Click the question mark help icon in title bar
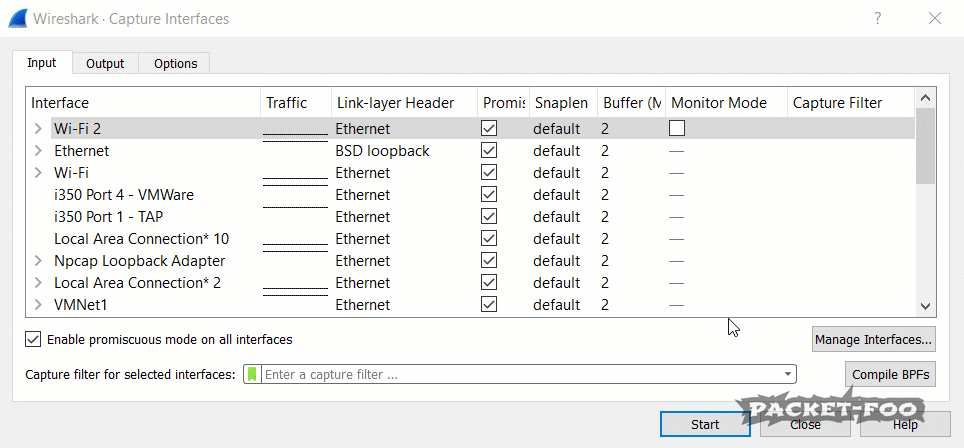 click(878, 18)
